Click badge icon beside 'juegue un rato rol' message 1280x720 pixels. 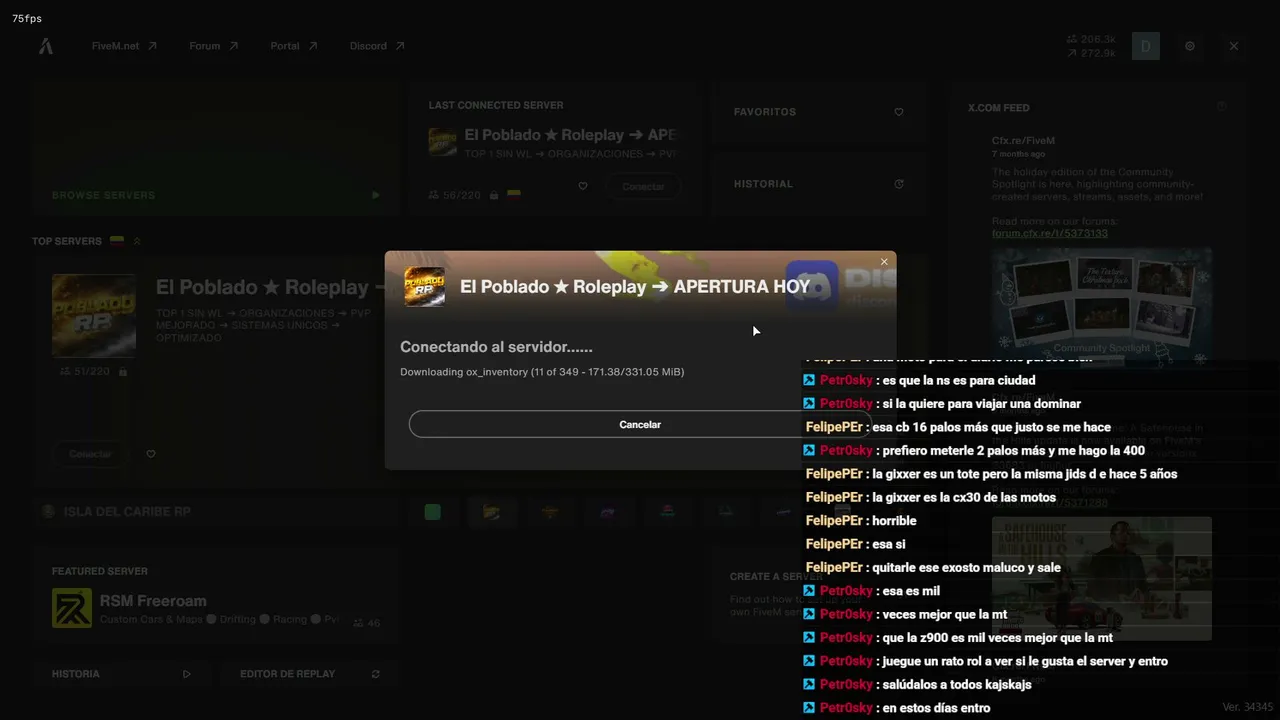(x=810, y=661)
